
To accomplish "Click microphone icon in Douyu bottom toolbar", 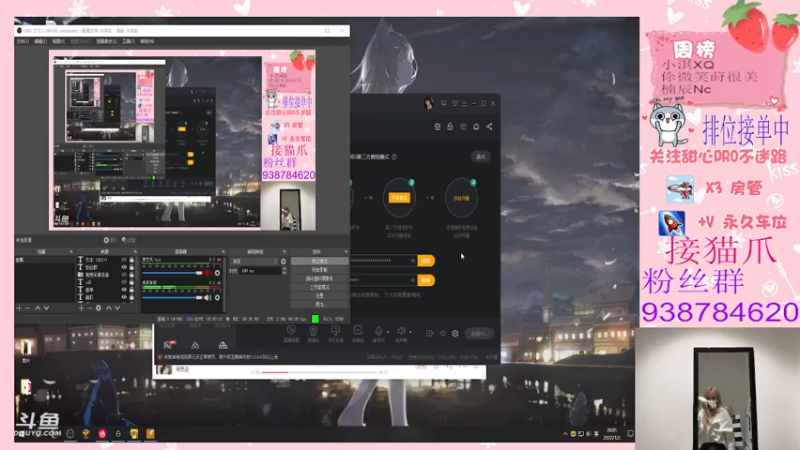I will tap(379, 331).
